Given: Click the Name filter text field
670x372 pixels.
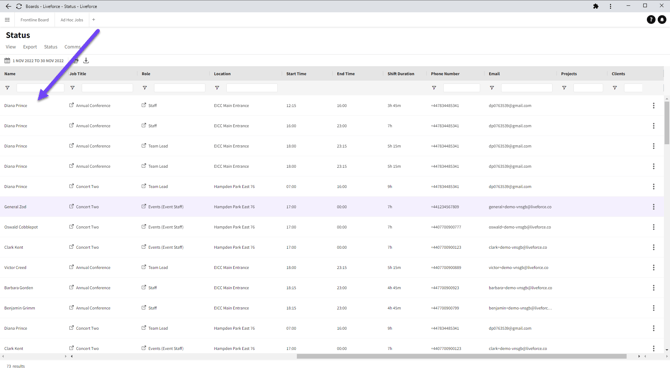Looking at the screenshot, I should click(x=40, y=88).
